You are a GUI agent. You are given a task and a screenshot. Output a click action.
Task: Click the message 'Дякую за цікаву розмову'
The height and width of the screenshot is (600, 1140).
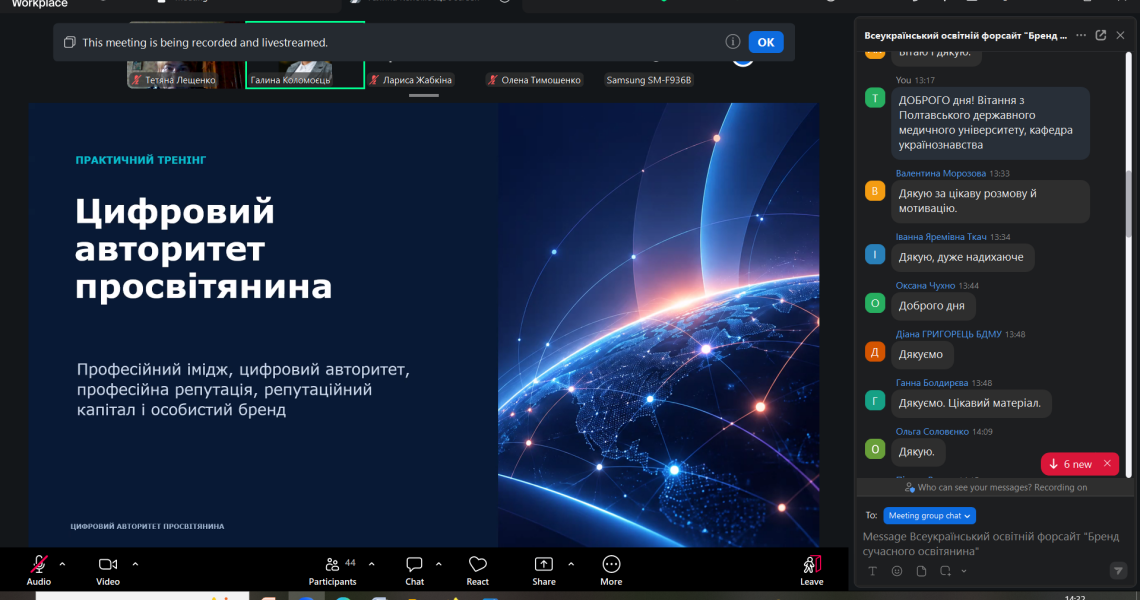[990, 201]
